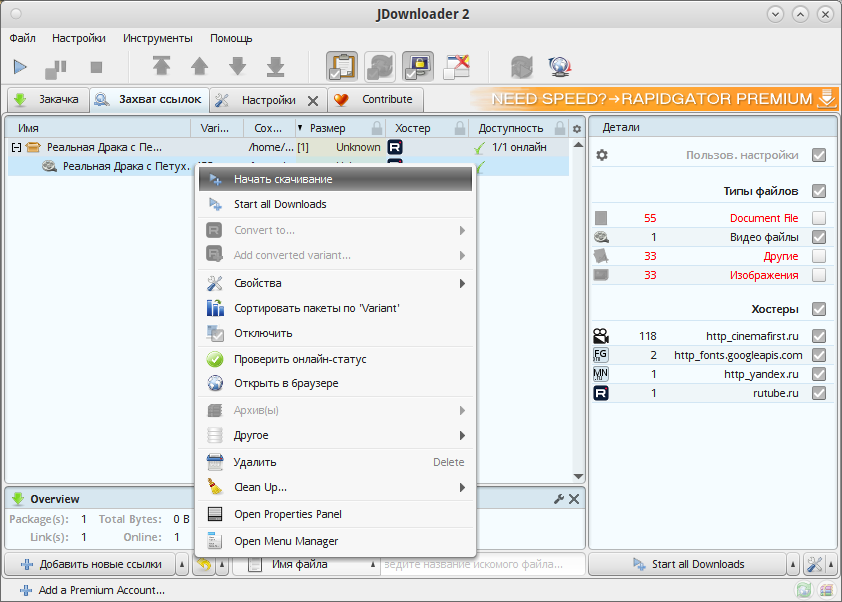Screen dimensions: 842x602
Task: Click Добавить новые ссылки button
Action: click(x=90, y=564)
